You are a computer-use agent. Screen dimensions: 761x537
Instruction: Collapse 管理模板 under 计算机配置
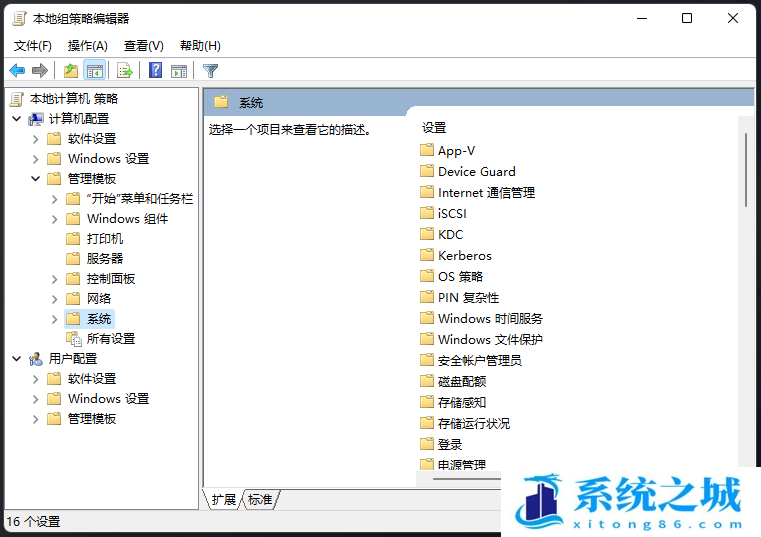(x=35, y=179)
